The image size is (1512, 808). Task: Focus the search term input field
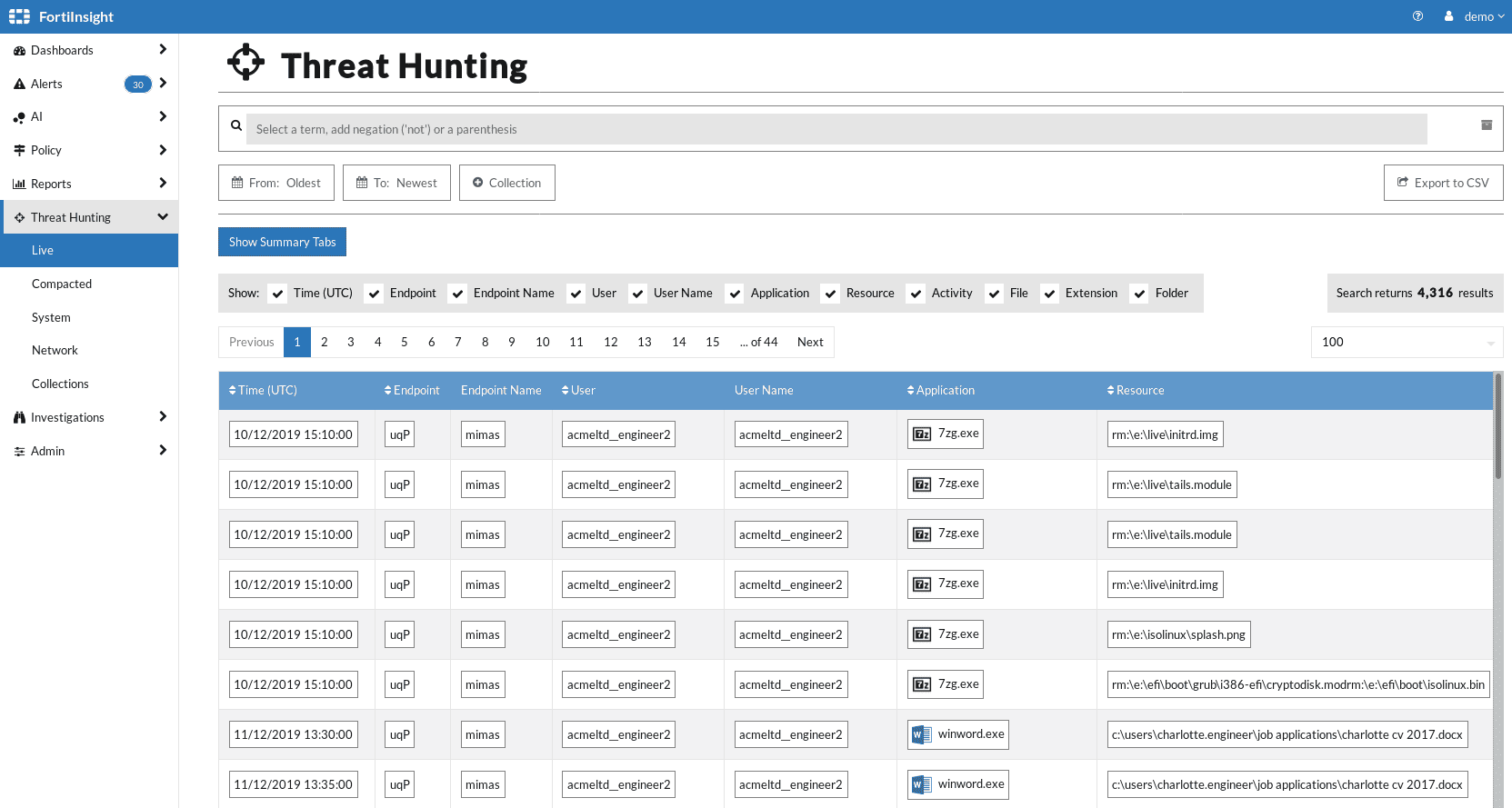836,129
